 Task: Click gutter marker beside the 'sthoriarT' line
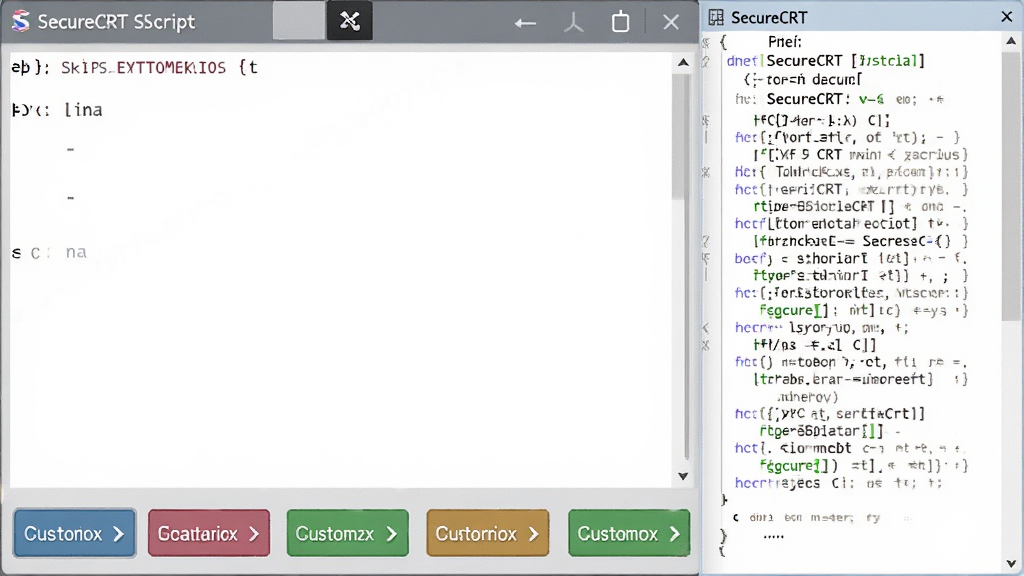tap(706, 259)
